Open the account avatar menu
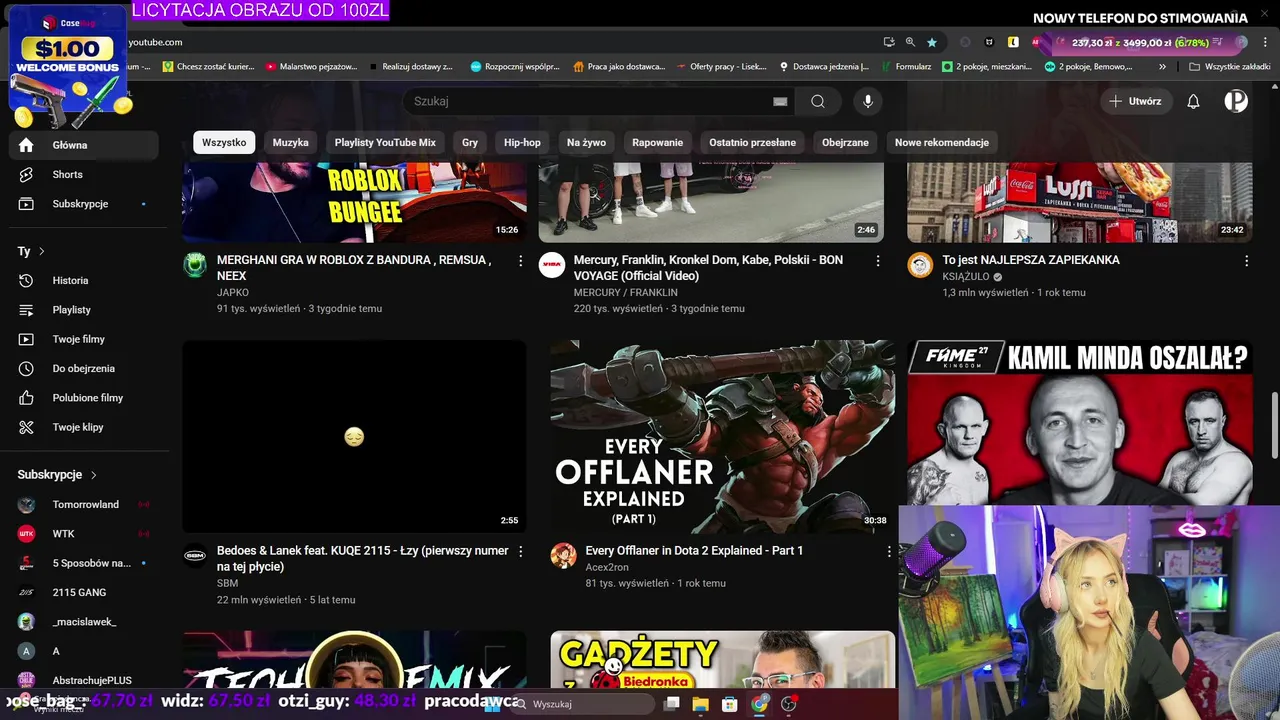1280x720 pixels. coord(1236,101)
